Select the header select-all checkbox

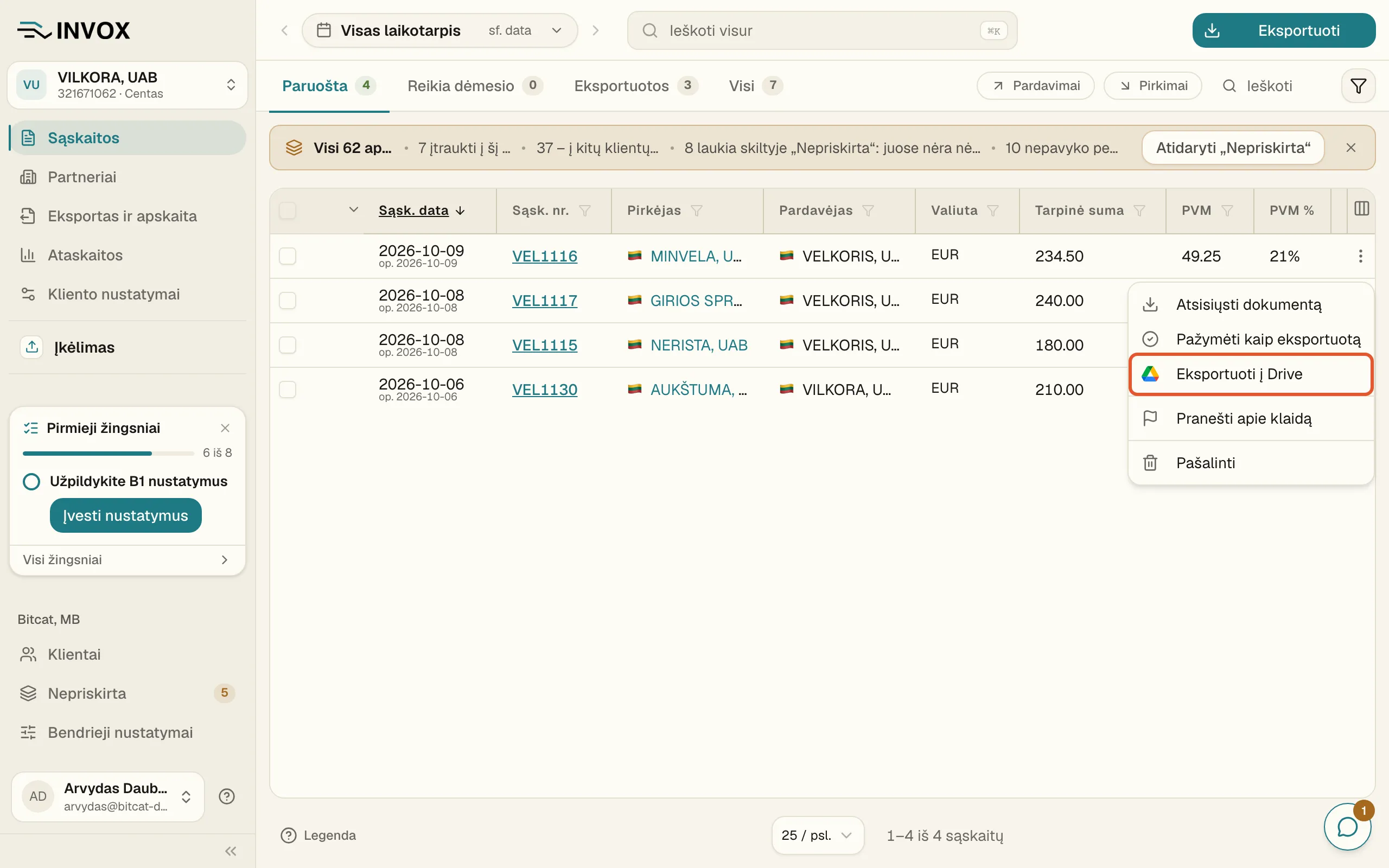coord(288,210)
